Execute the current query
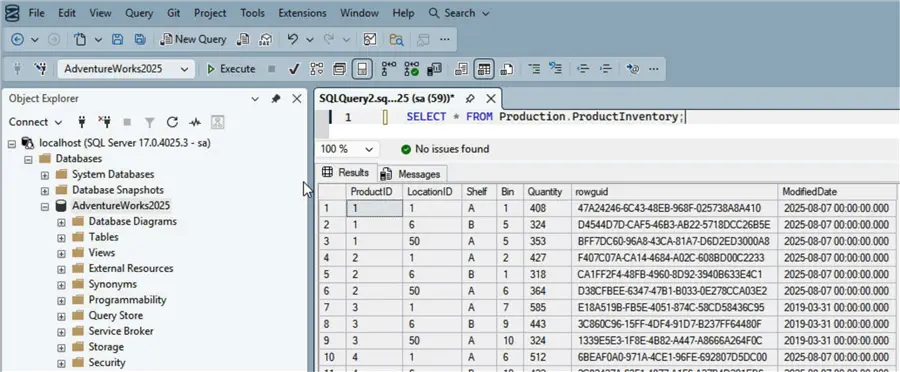900x372 pixels. 231,69
